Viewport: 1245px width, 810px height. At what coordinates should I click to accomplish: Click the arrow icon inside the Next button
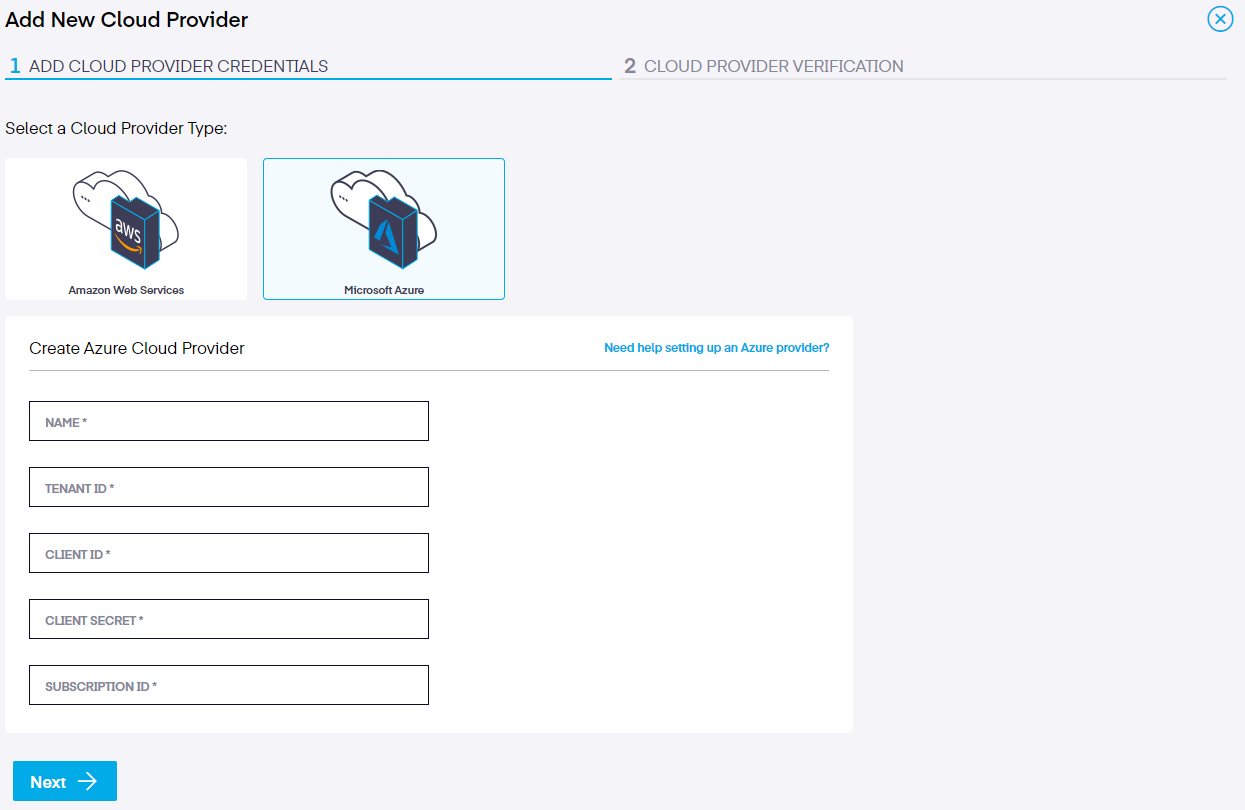point(90,781)
